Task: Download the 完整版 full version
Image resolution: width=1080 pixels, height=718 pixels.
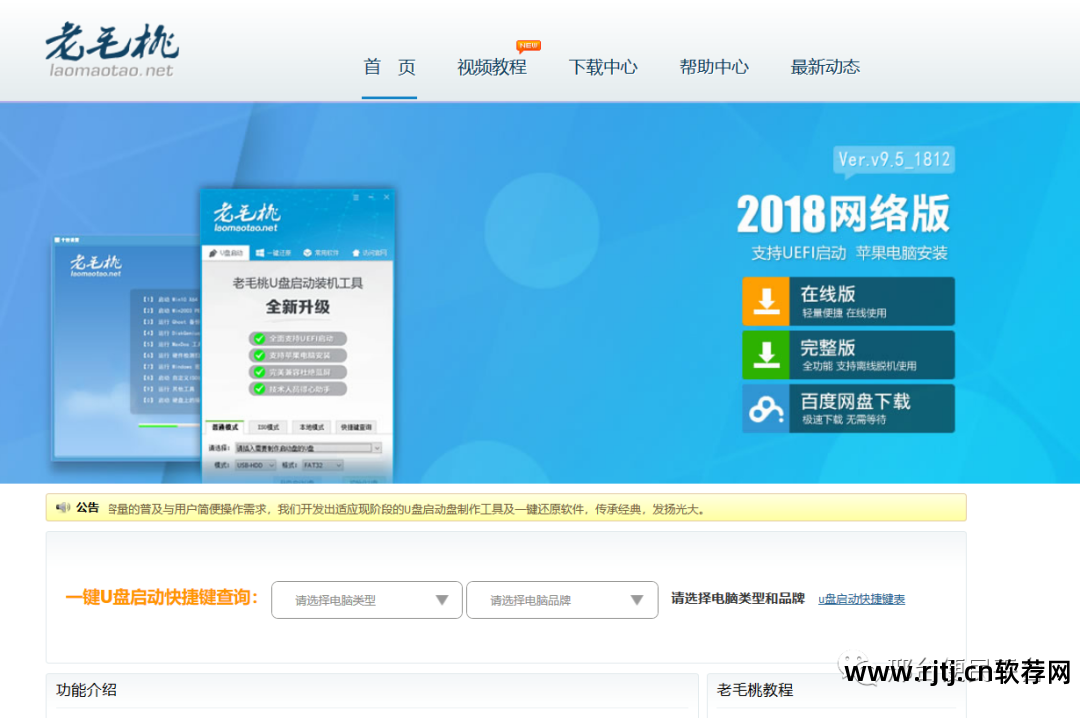Action: pos(848,355)
